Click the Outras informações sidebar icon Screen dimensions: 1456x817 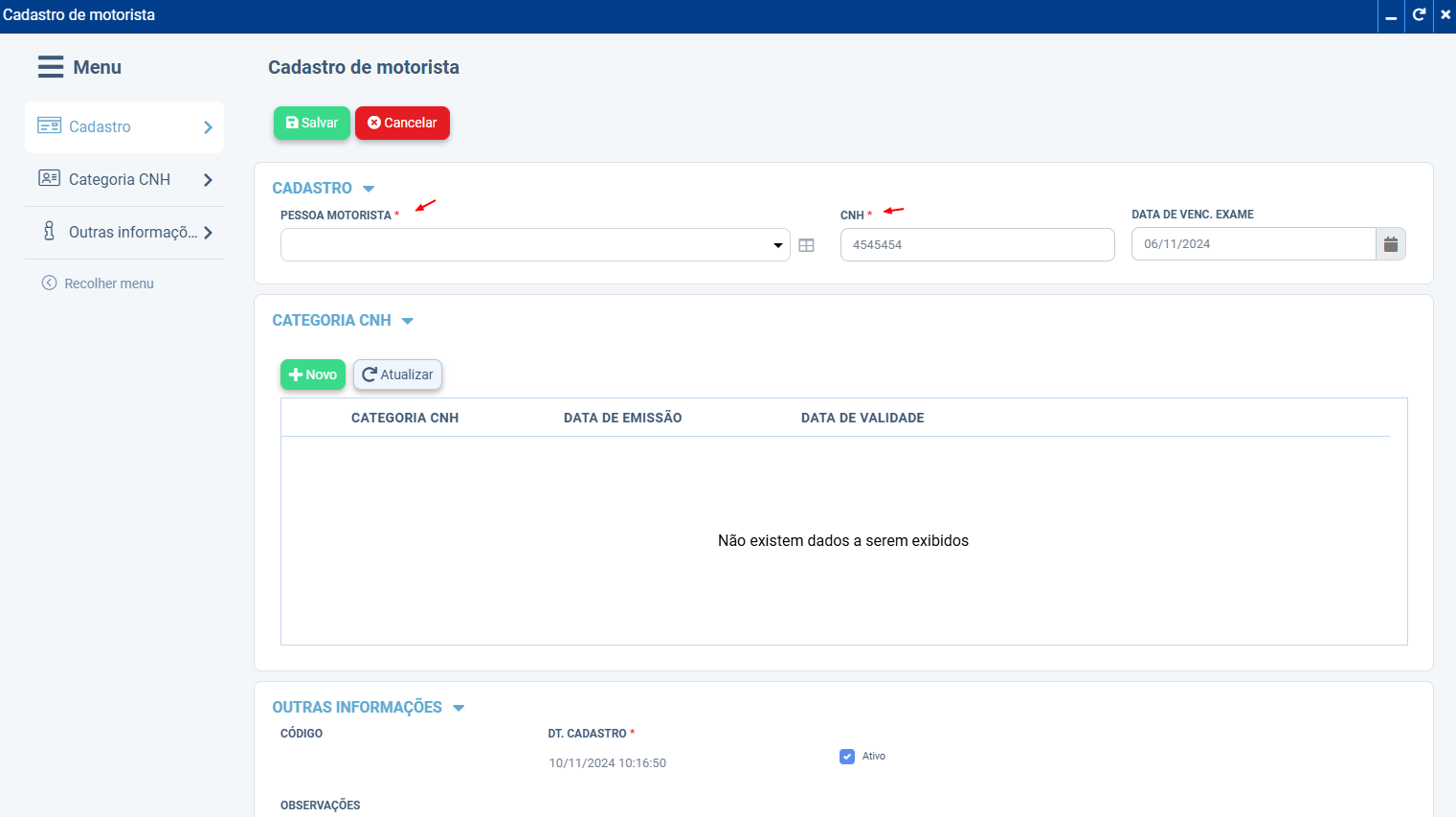(49, 231)
